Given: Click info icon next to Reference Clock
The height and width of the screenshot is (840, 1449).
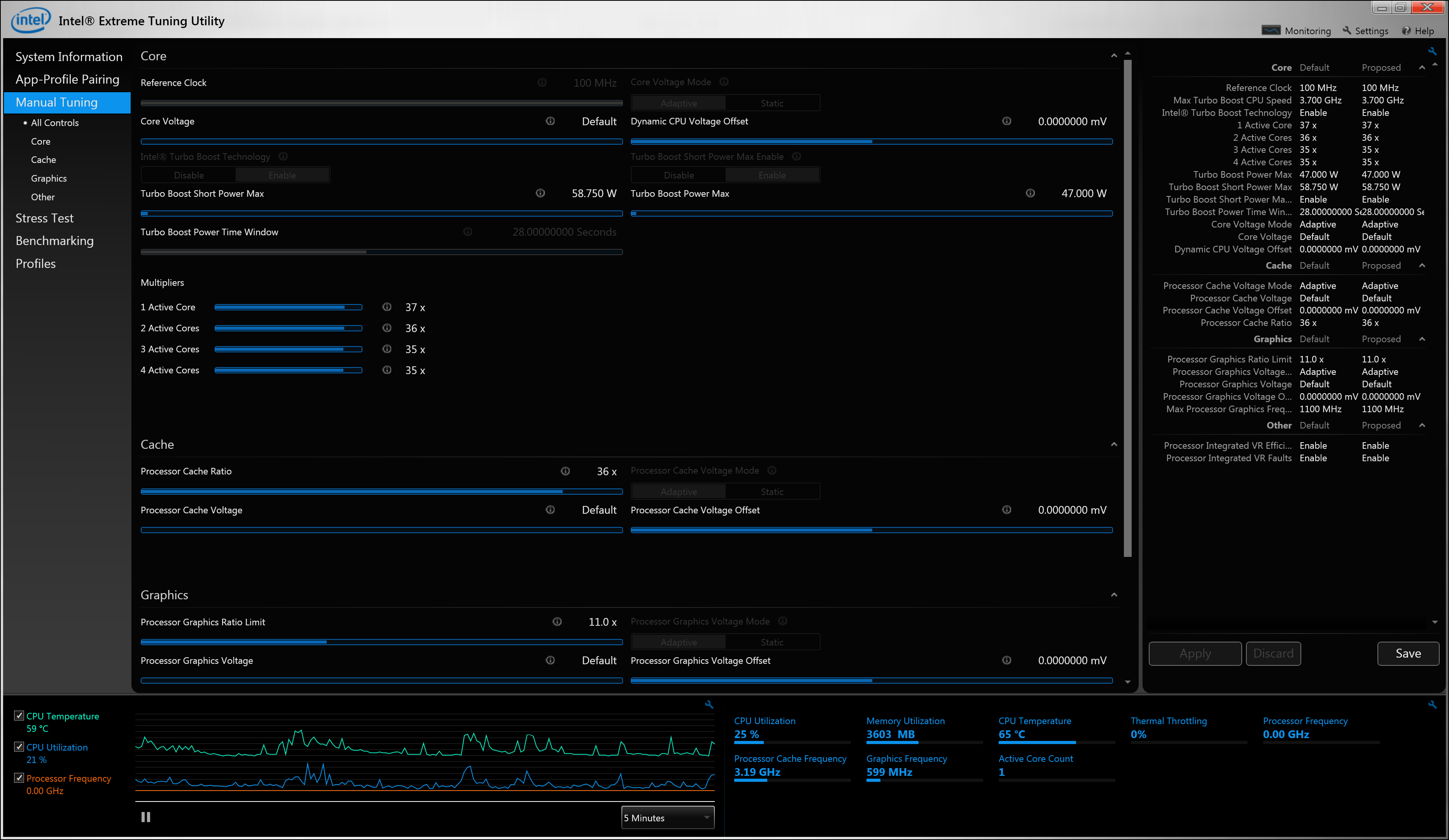Looking at the screenshot, I should 542,82.
